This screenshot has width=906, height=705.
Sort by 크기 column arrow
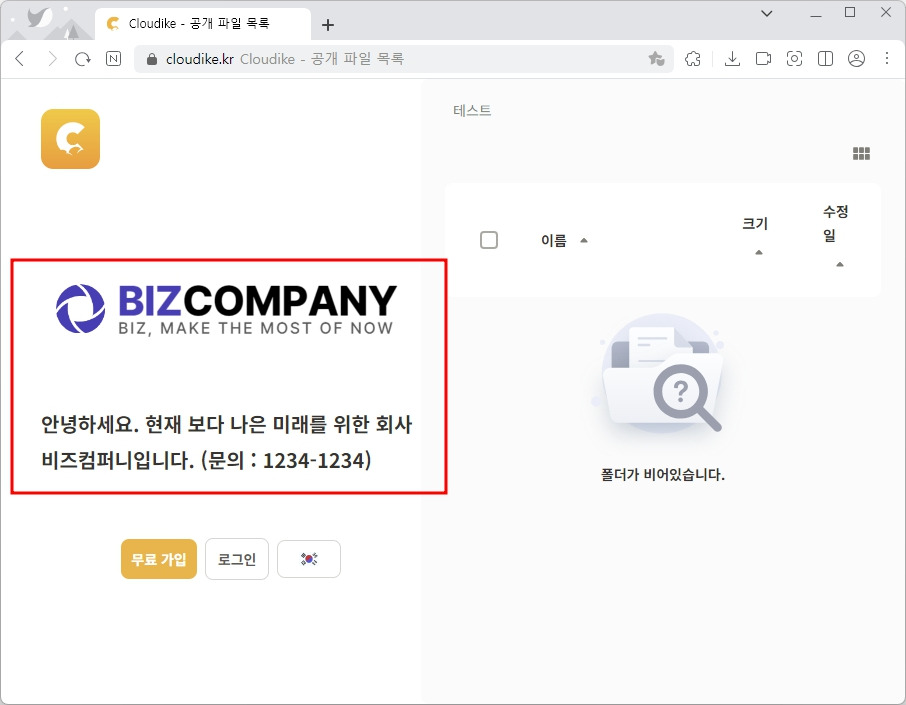coord(759,252)
